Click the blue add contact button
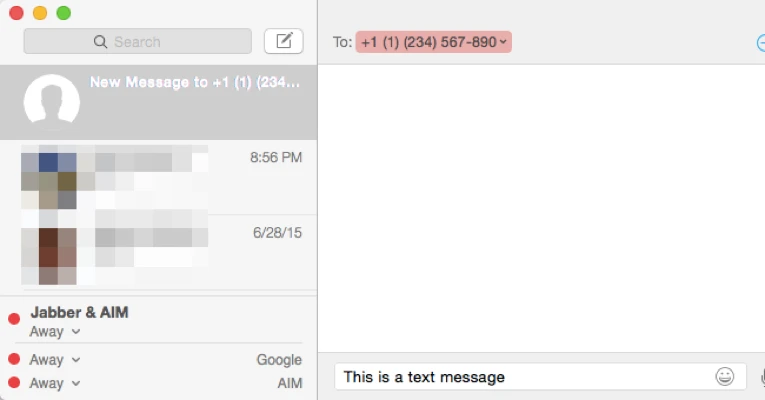Image resolution: width=765 pixels, height=400 pixels. tap(761, 42)
